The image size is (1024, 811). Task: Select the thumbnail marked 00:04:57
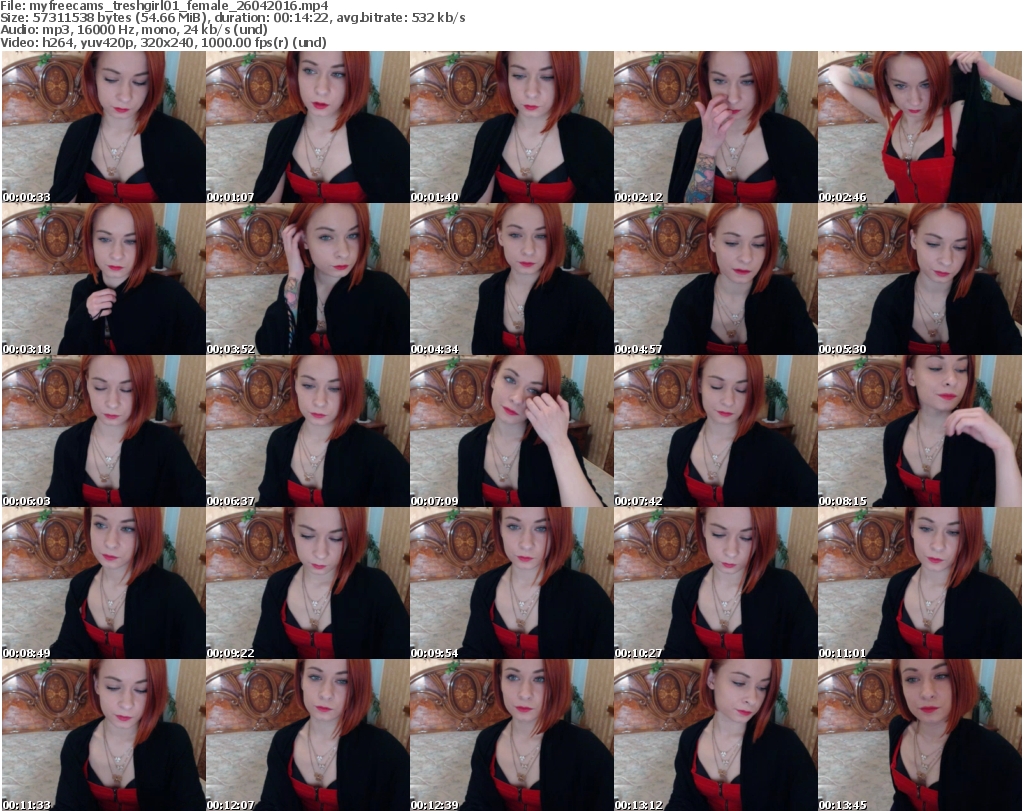pos(715,279)
